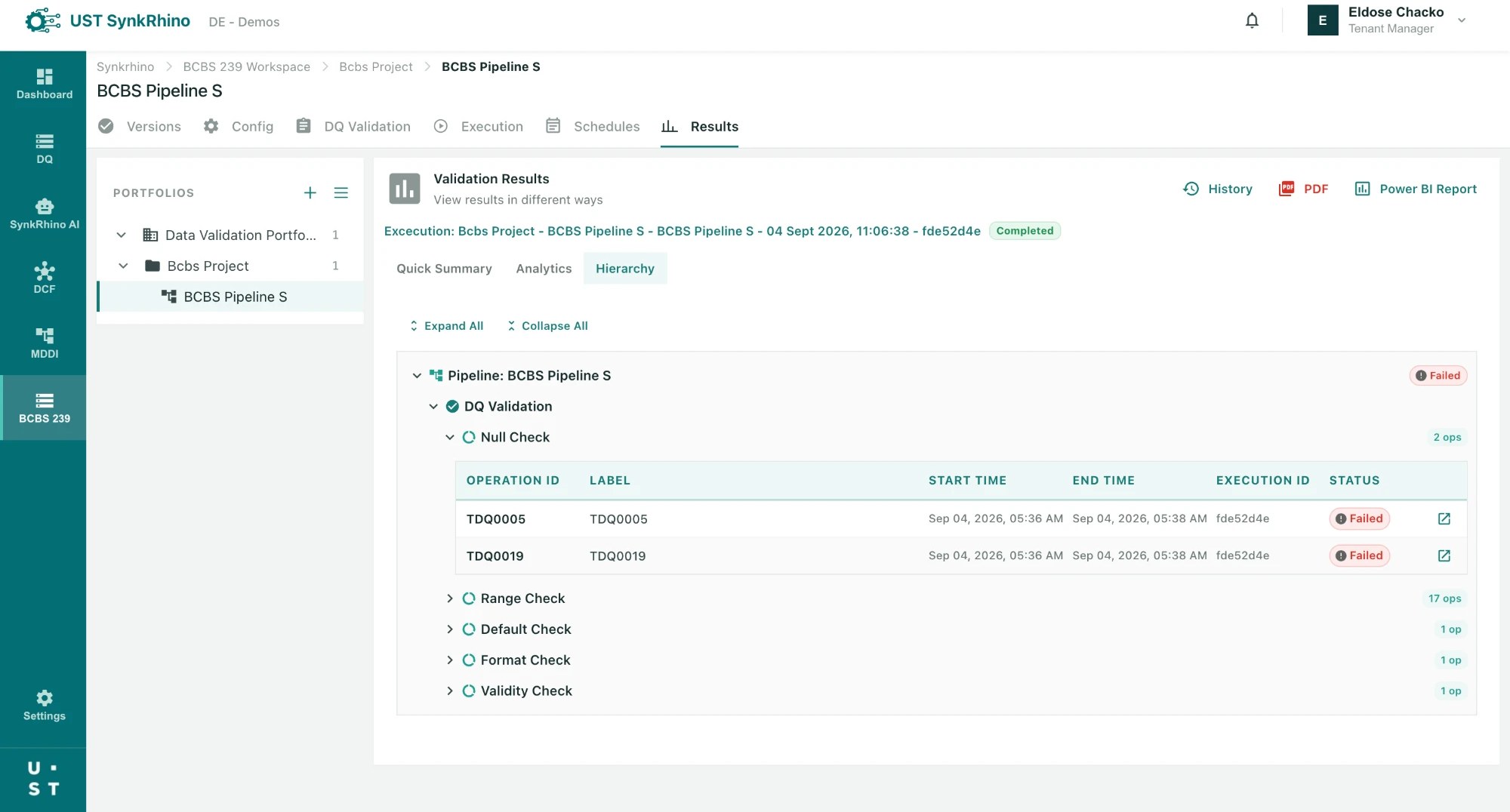The width and height of the screenshot is (1510, 812).
Task: Export results as PDF
Action: (x=1303, y=189)
